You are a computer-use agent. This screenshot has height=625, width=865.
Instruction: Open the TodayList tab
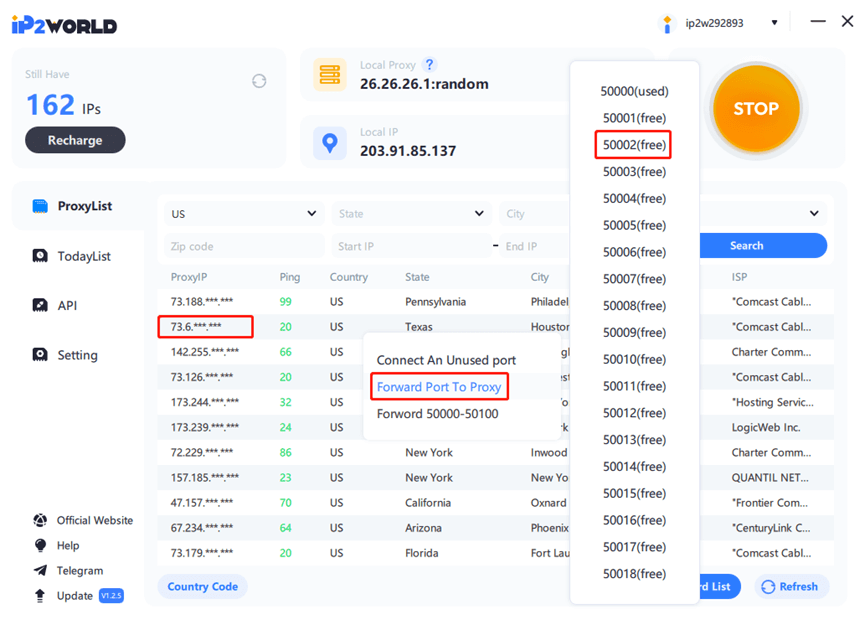point(84,256)
